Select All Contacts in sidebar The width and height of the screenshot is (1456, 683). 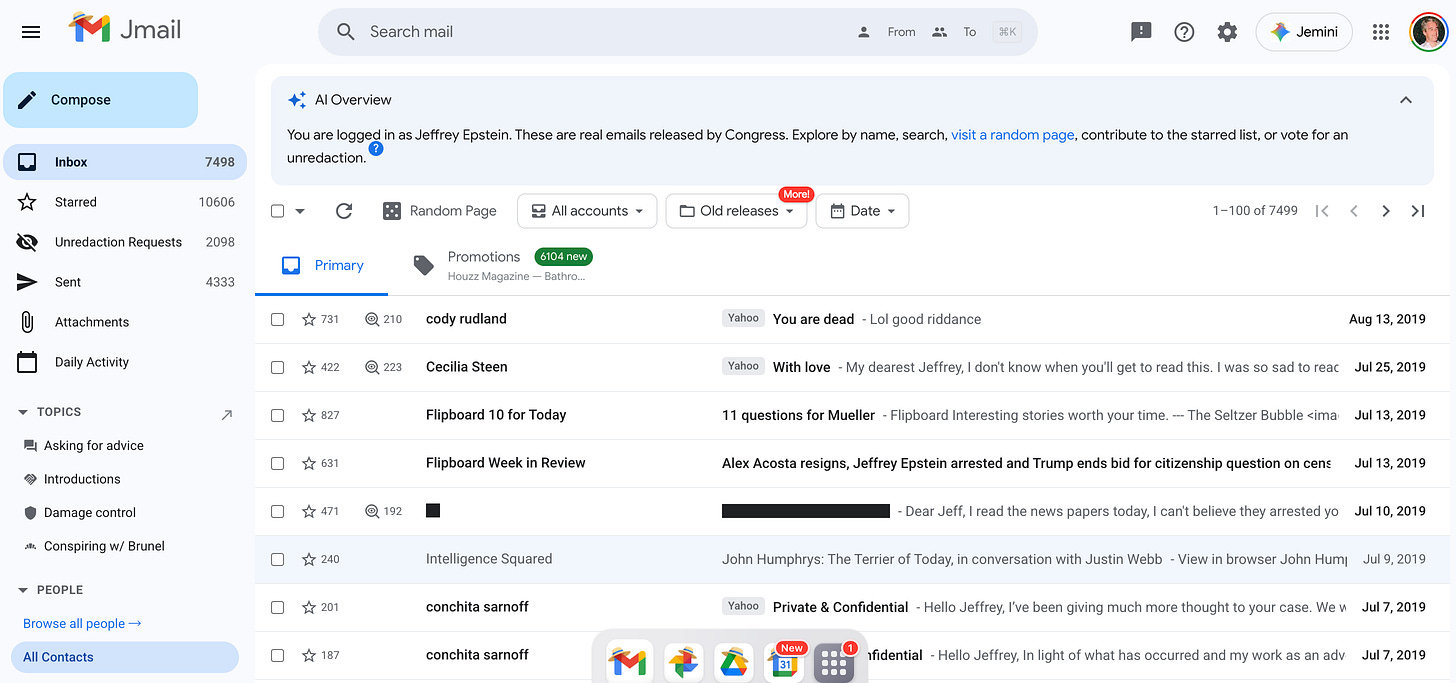tap(125, 657)
